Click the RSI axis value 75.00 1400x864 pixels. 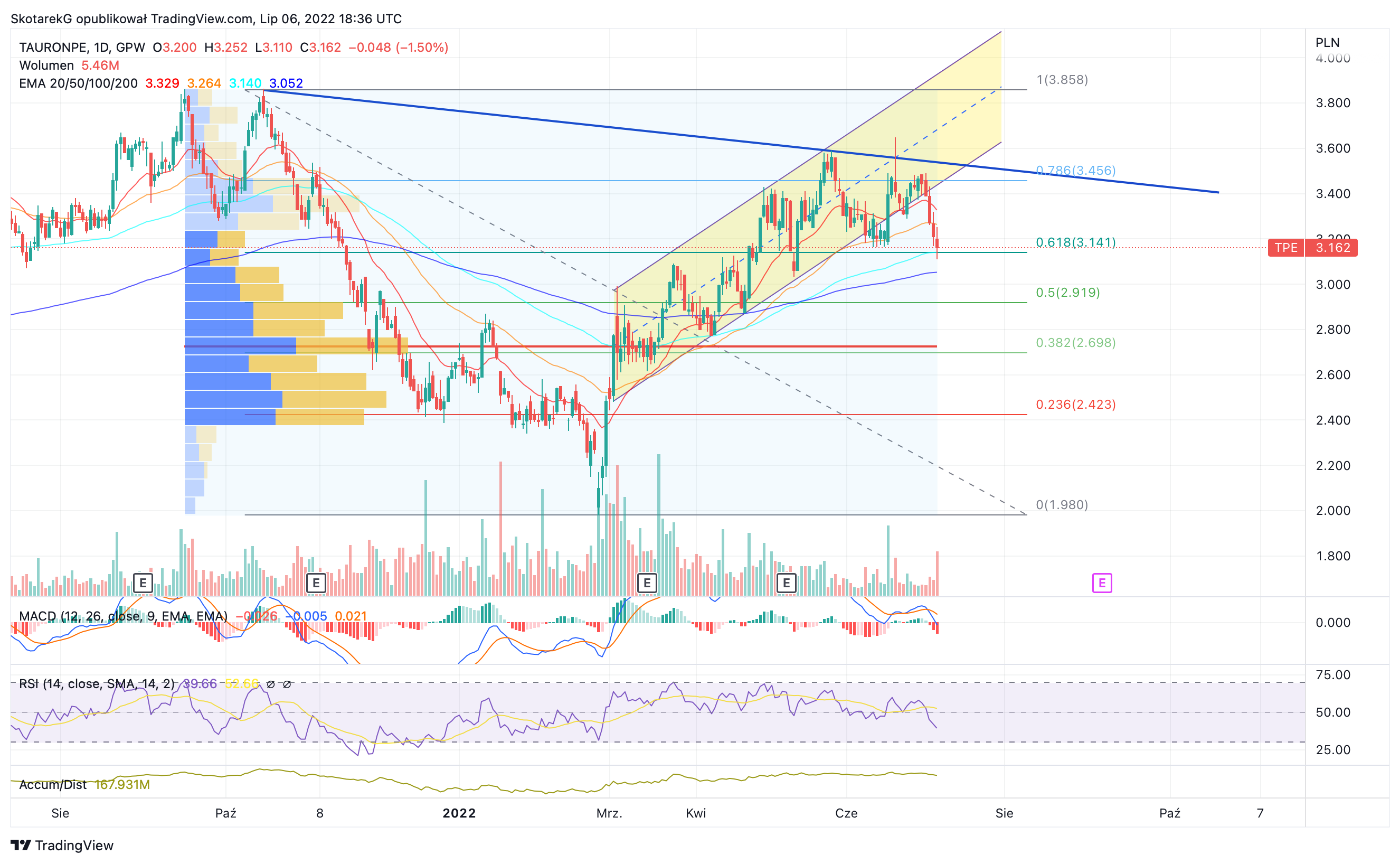coord(1332,675)
